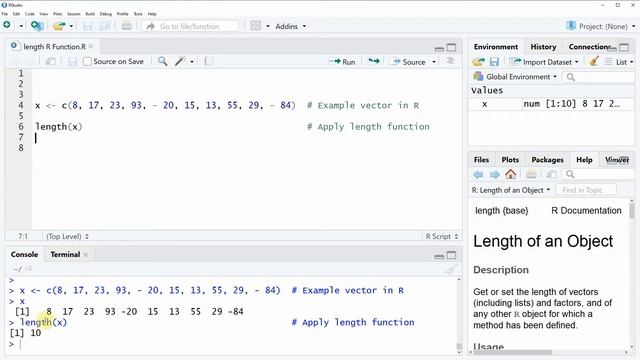Viewport: 640px width, 360px height.
Task: Click the Save Workspace disk icon
Action: click(x=494, y=62)
